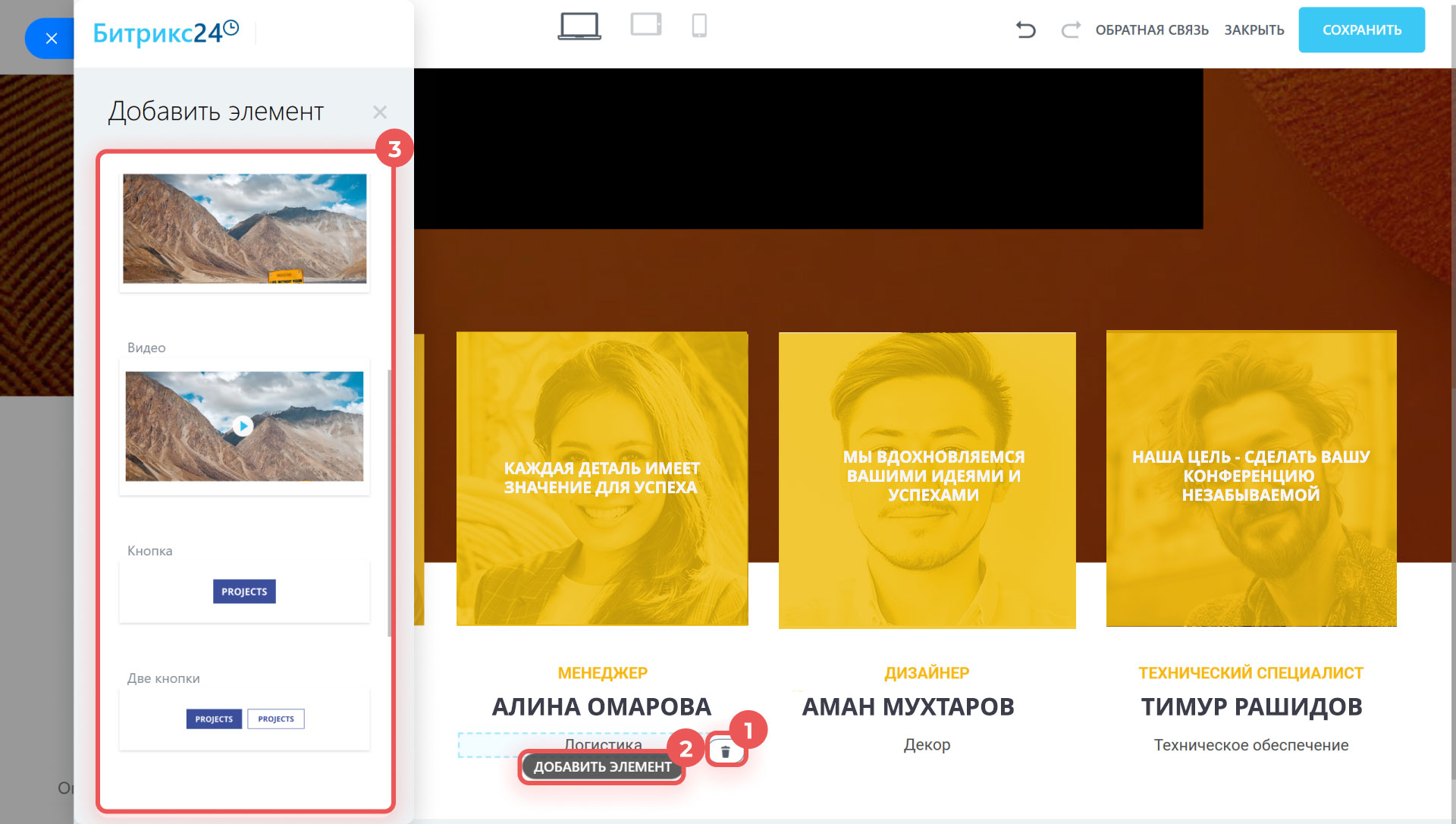Viewport: 1456px width, 824px height.
Task: Switch to desktop preview icon
Action: click(579, 27)
